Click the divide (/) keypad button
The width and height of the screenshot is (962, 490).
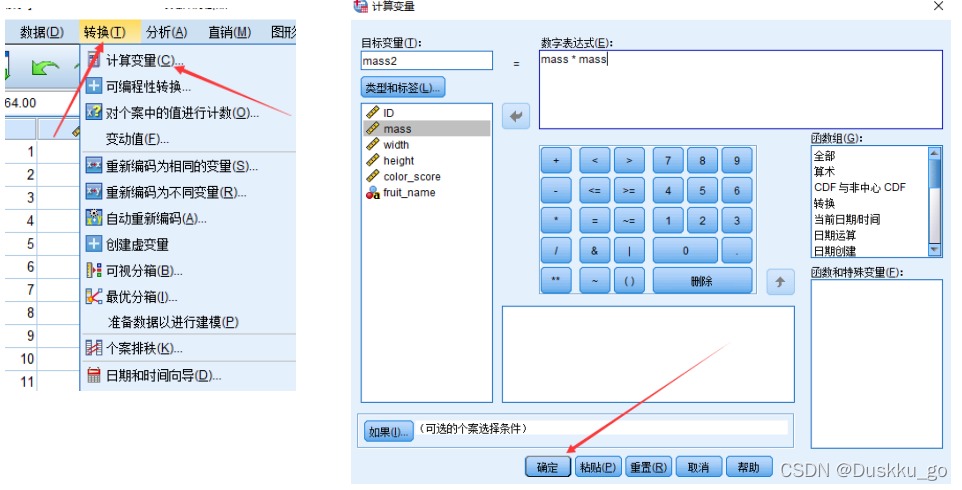[x=556, y=250]
